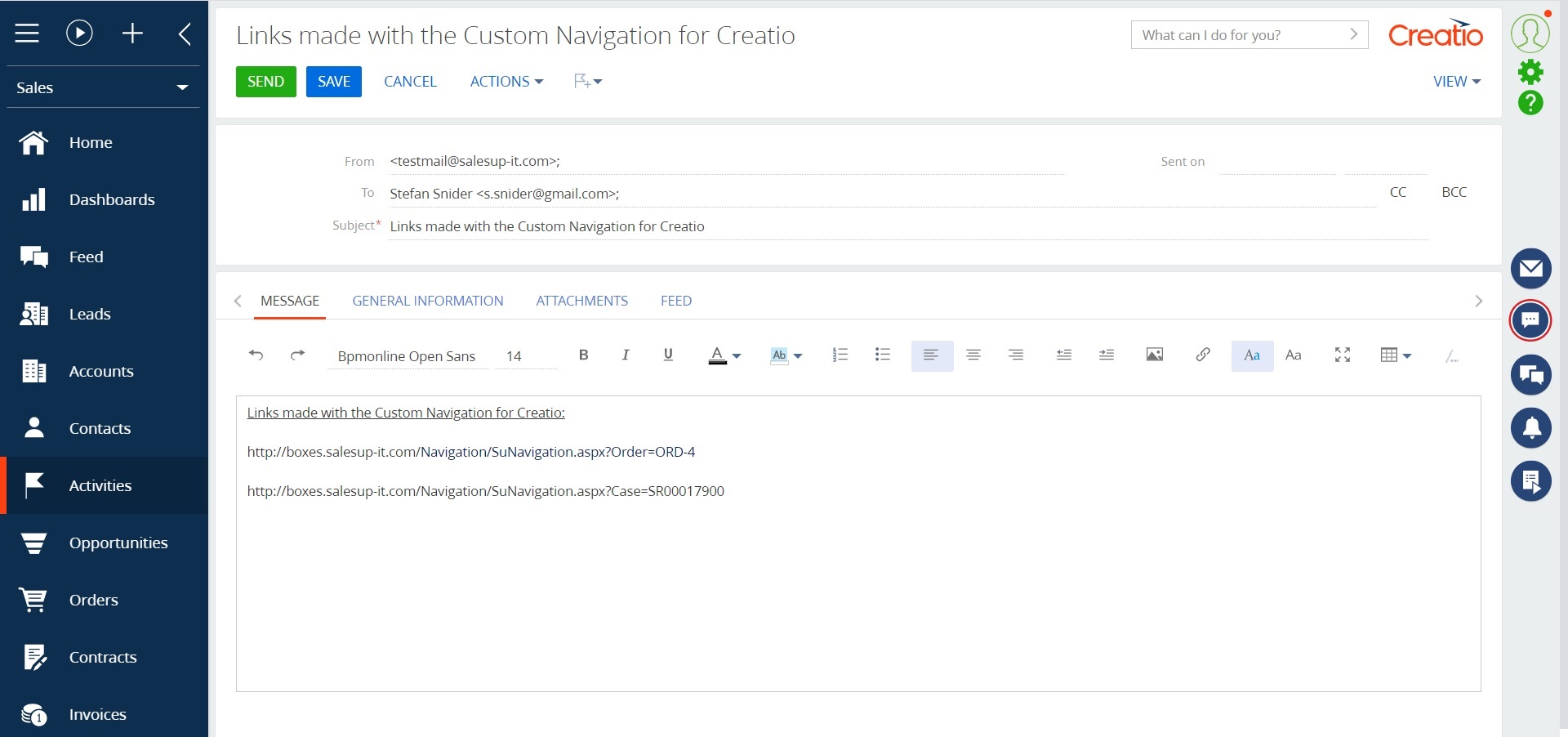Click the CC link
The image size is (1568, 737).
pyautogui.click(x=1398, y=192)
